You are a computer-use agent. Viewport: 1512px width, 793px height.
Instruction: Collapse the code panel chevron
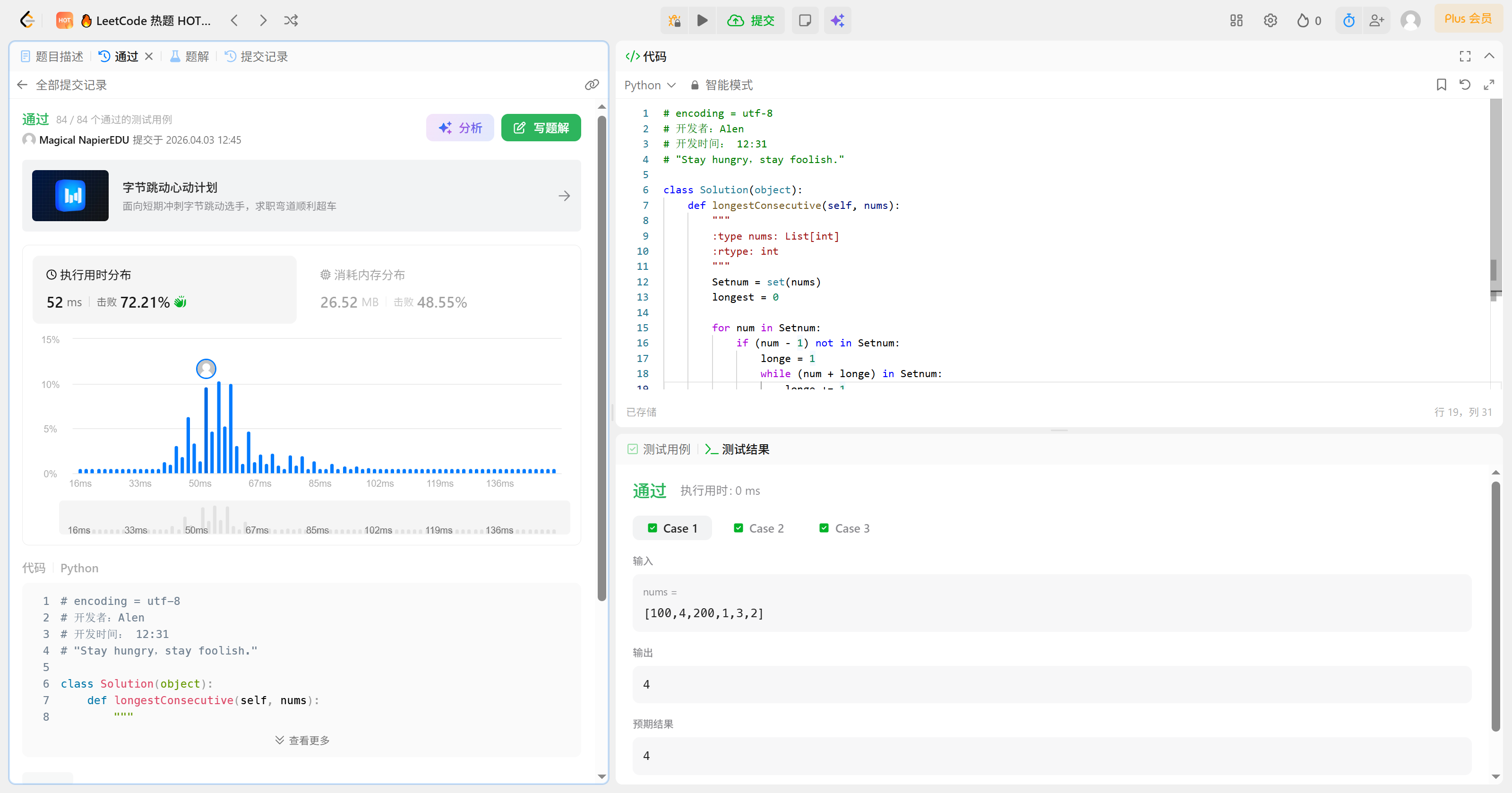coord(1489,56)
